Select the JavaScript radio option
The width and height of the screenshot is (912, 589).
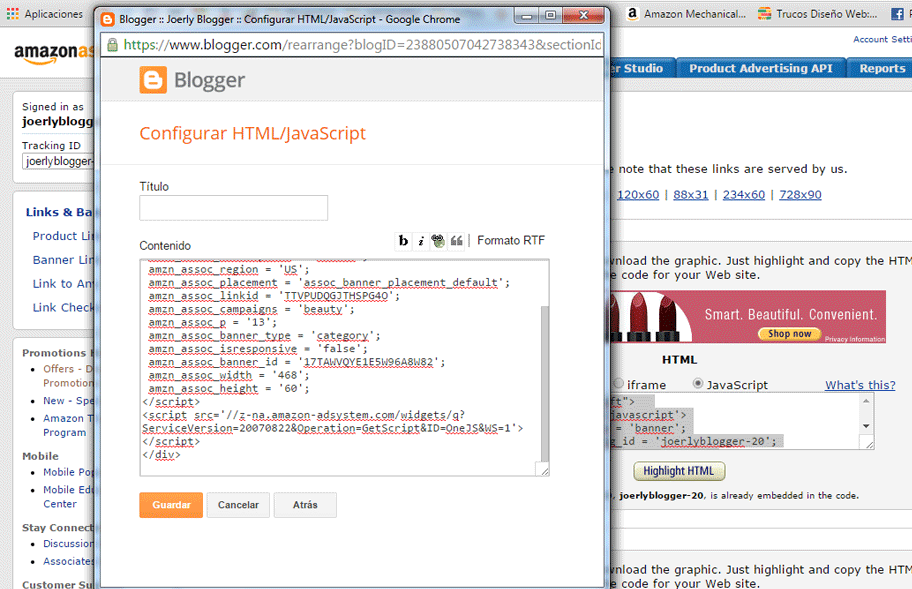(x=697, y=384)
